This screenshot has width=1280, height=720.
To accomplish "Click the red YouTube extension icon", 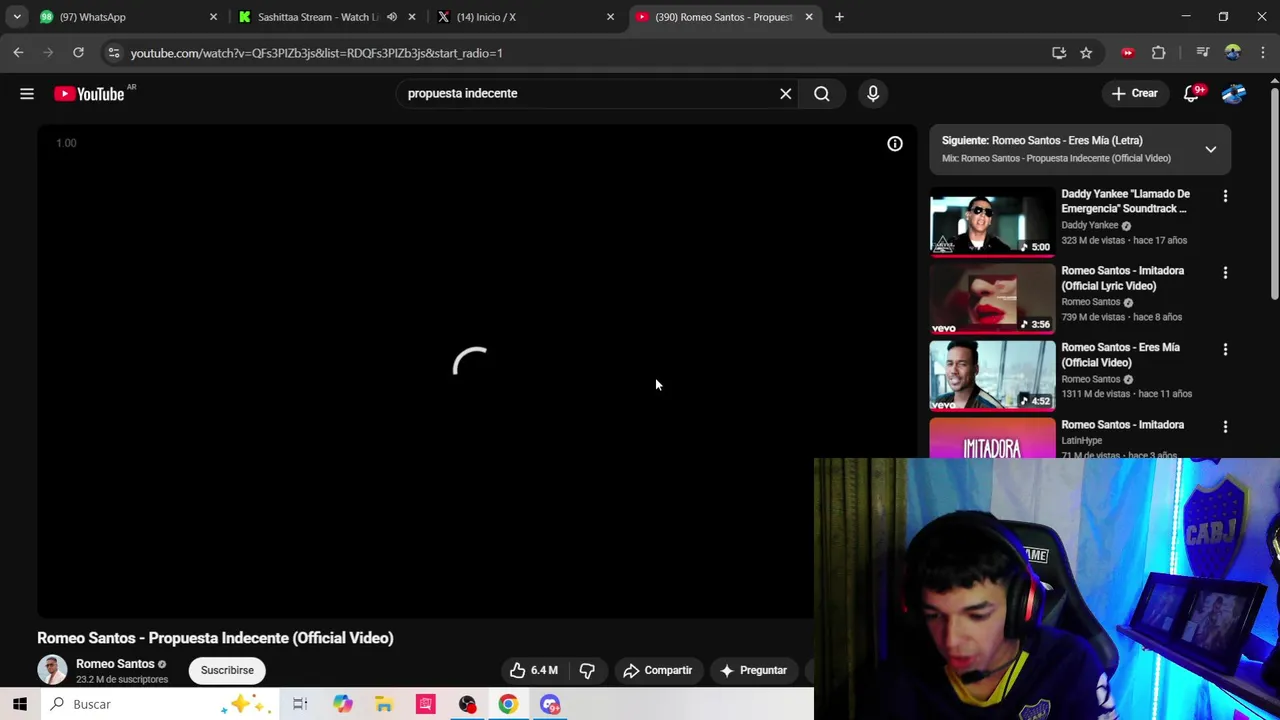I will (1128, 53).
